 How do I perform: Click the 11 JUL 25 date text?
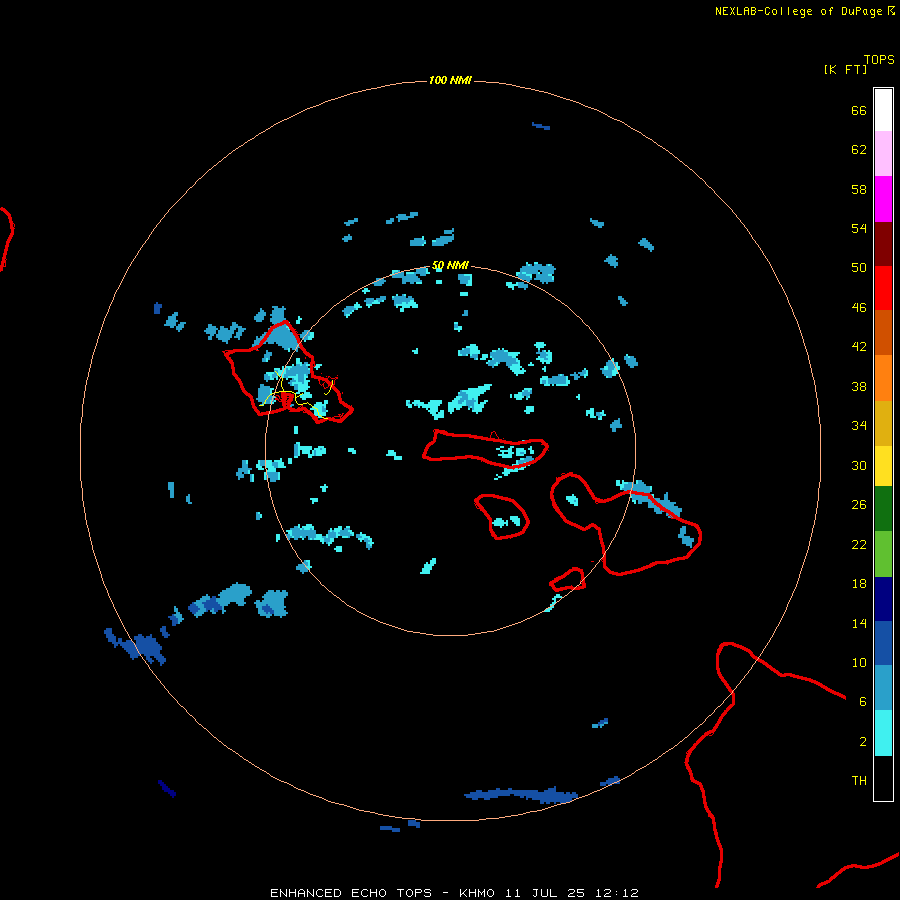pos(545,893)
